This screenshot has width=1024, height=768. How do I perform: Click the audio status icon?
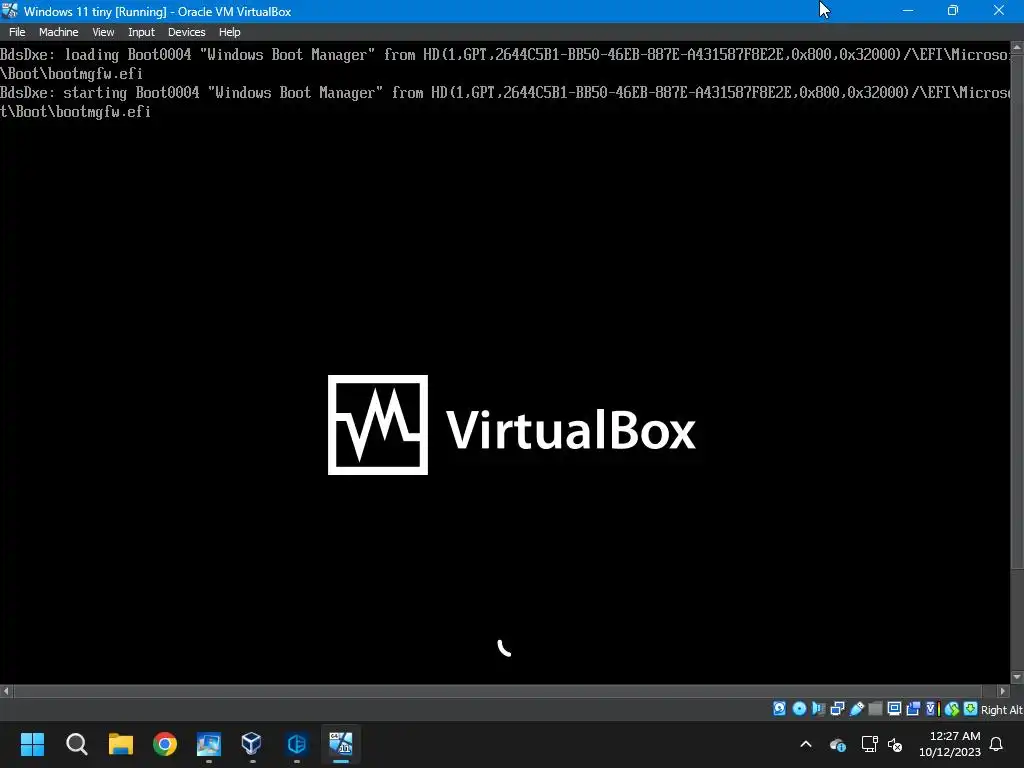pyautogui.click(x=818, y=709)
